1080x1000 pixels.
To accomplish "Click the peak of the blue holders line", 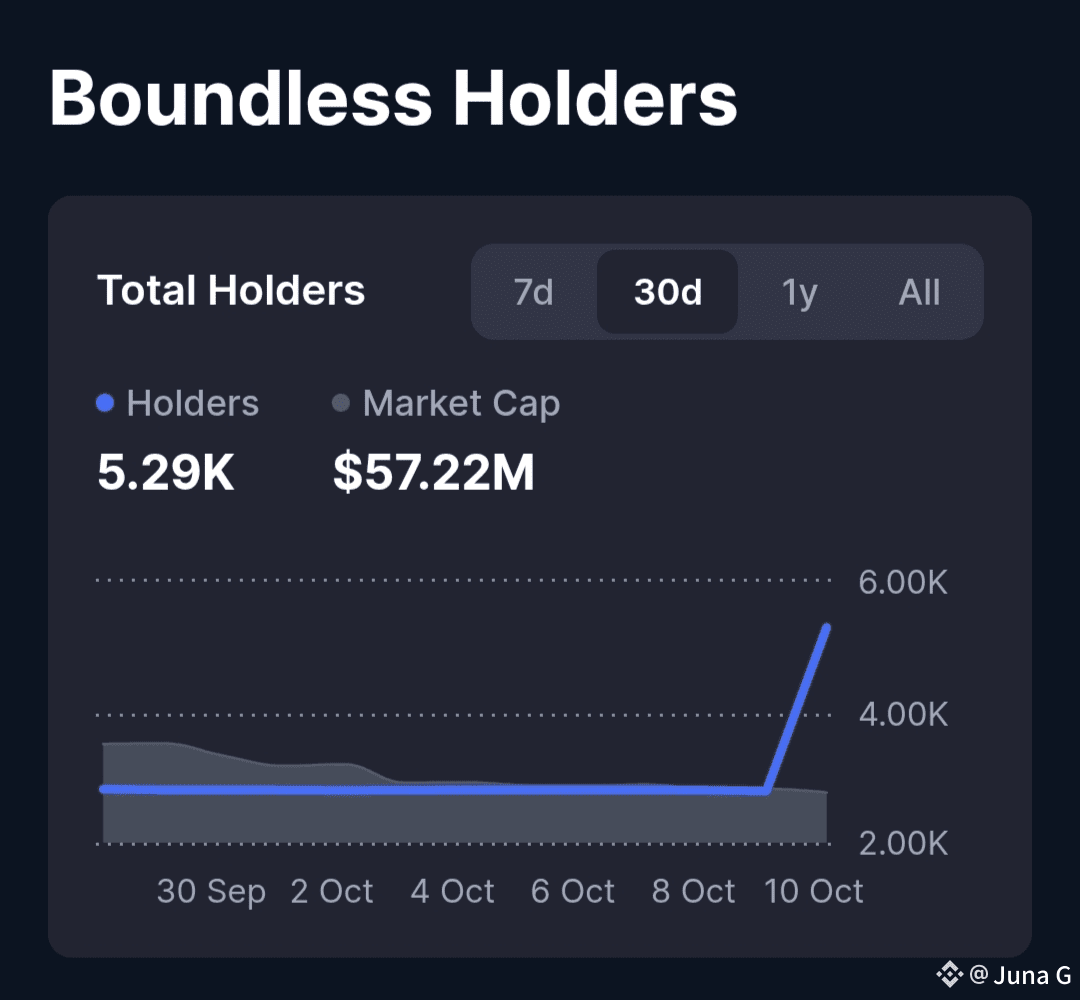I will point(826,628).
